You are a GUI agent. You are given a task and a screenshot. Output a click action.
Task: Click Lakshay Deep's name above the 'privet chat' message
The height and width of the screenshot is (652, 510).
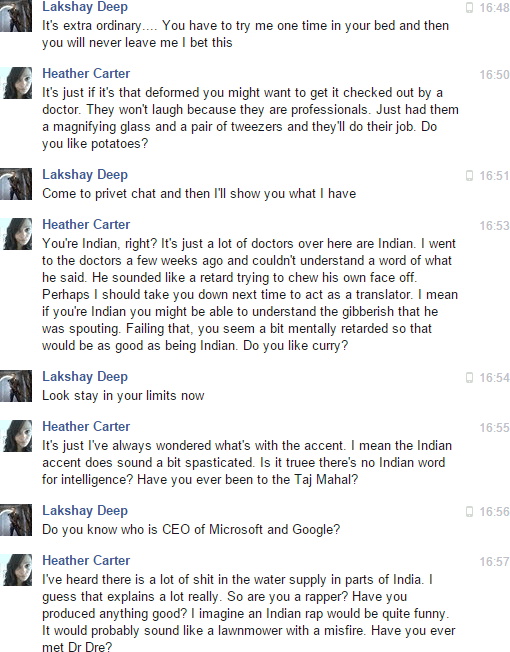click(x=85, y=175)
